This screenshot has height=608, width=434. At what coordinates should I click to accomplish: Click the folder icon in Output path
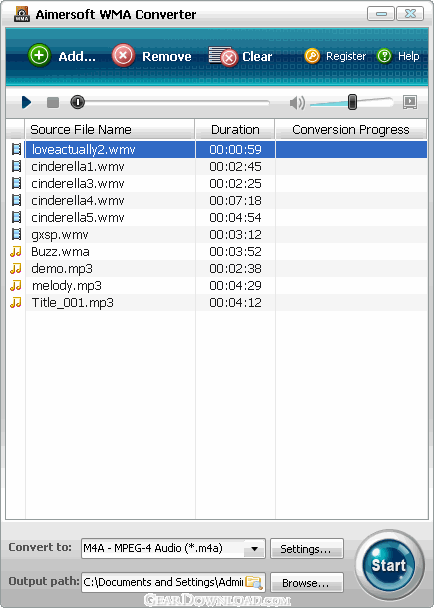pyautogui.click(x=254, y=582)
